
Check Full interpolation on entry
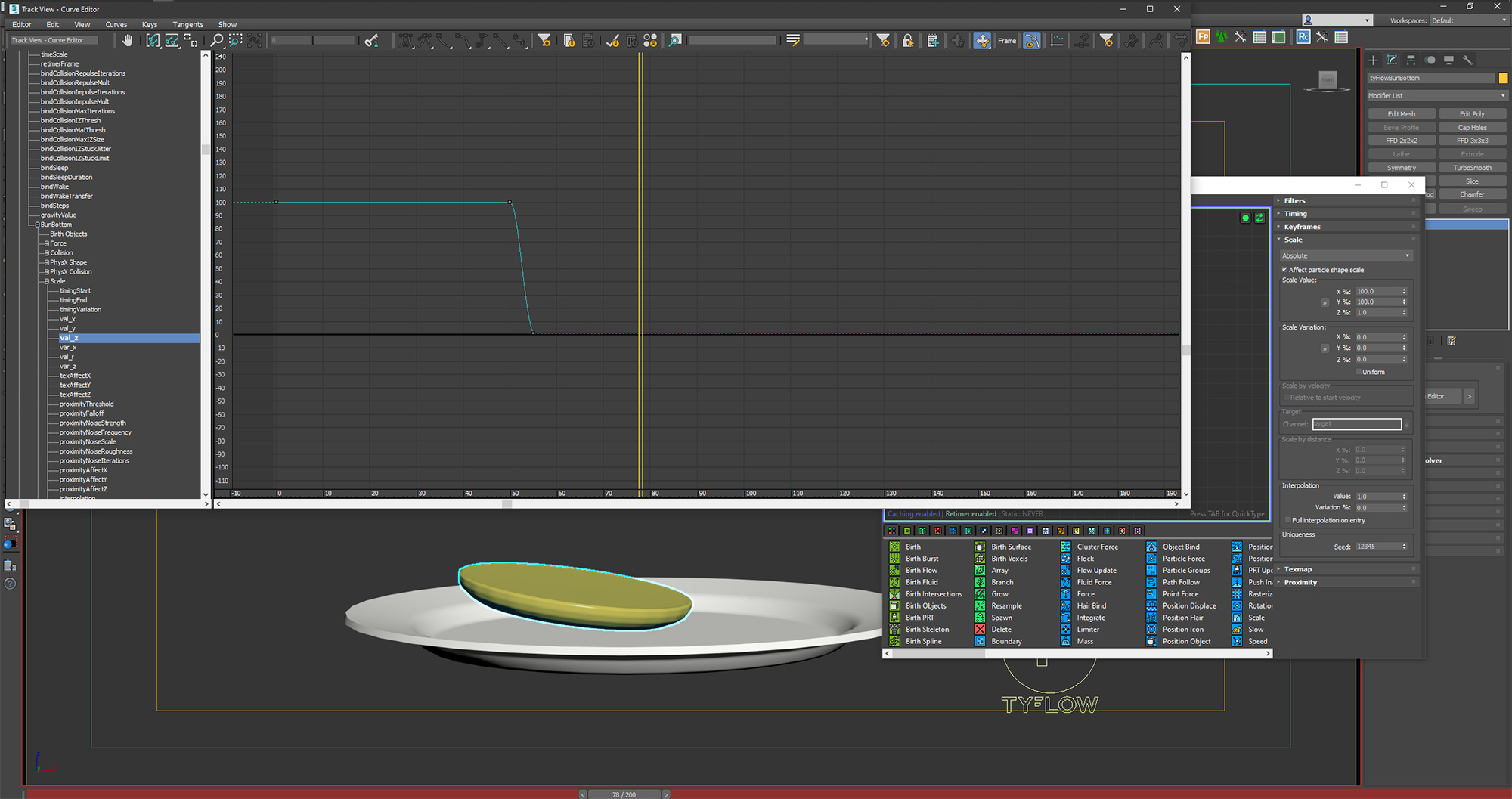1287,520
